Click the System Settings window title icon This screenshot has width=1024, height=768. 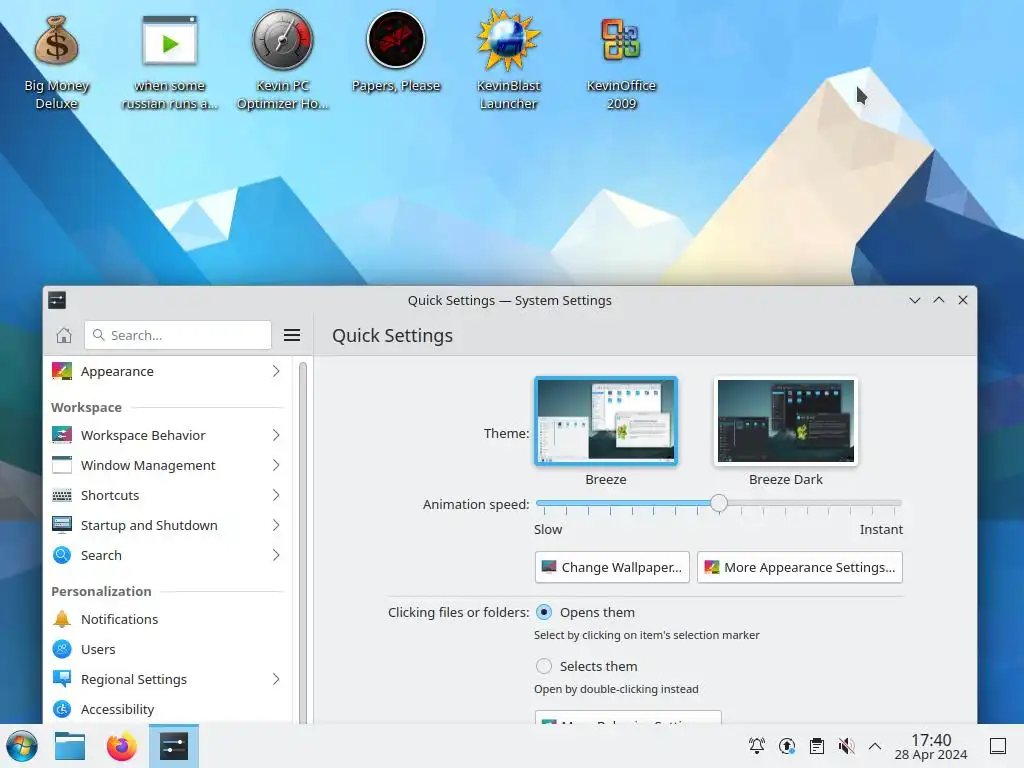tap(57, 300)
